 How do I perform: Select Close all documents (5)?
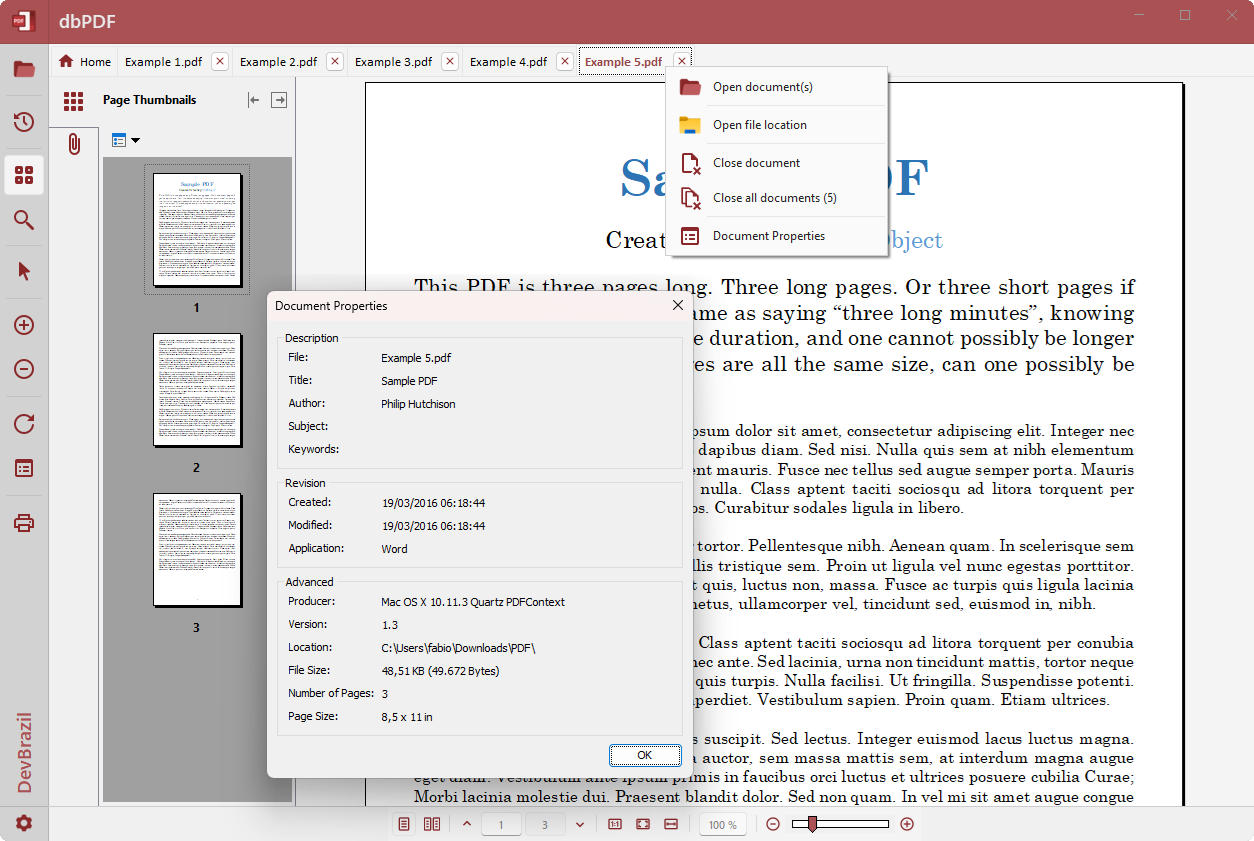777,198
